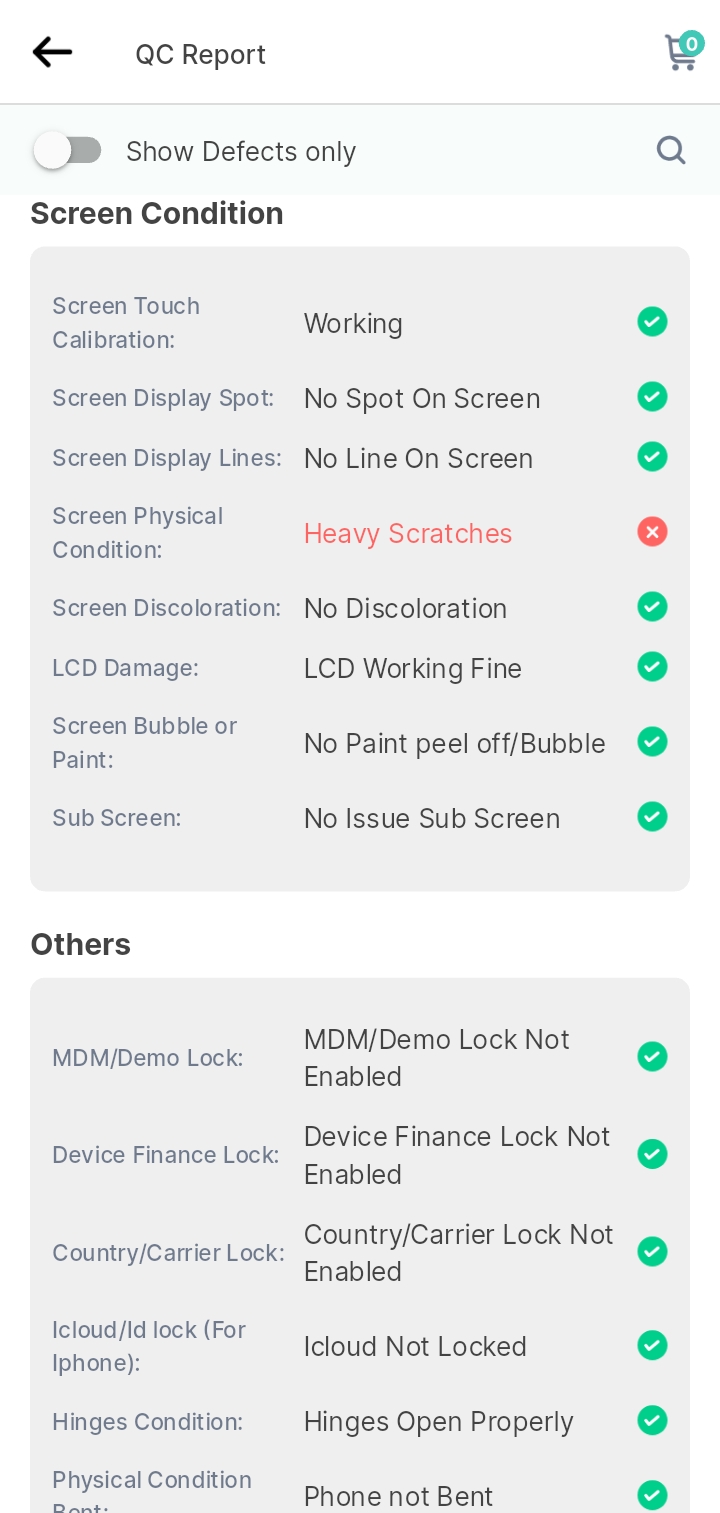Viewport: 720px width, 1513px height.
Task: Go back using the arrow icon
Action: tap(52, 52)
